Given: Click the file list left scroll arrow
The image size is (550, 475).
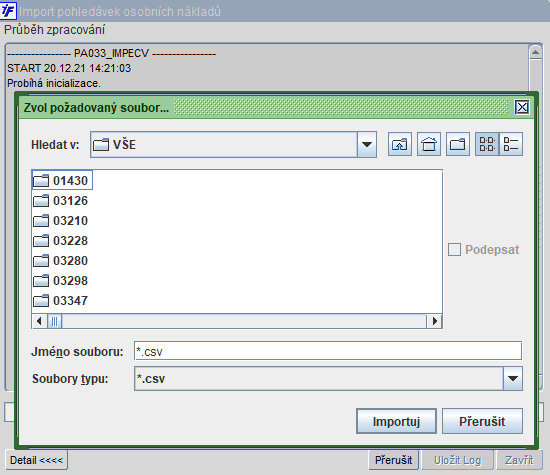Looking at the screenshot, I should (x=39, y=321).
